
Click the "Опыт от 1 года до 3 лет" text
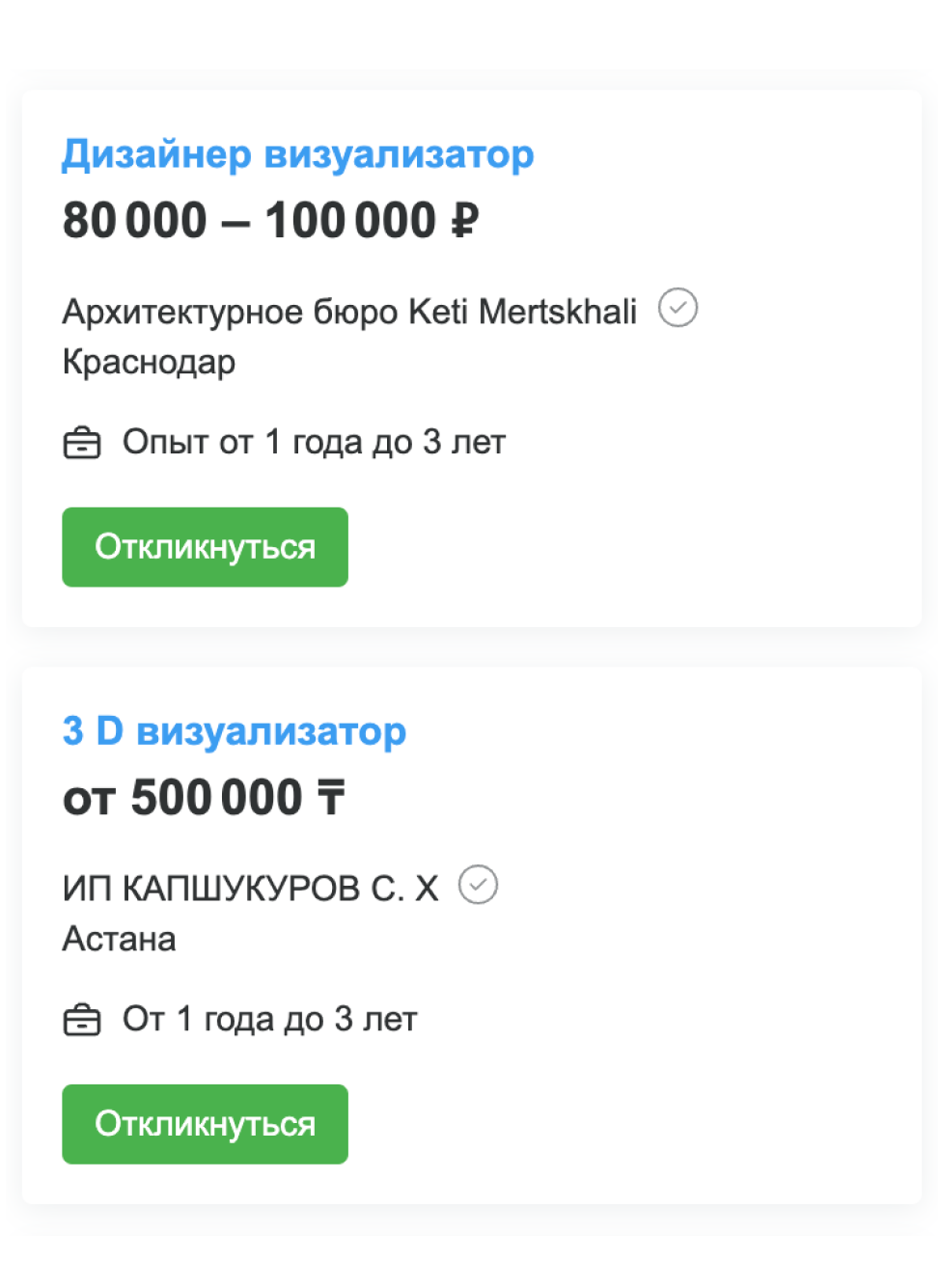(x=314, y=443)
